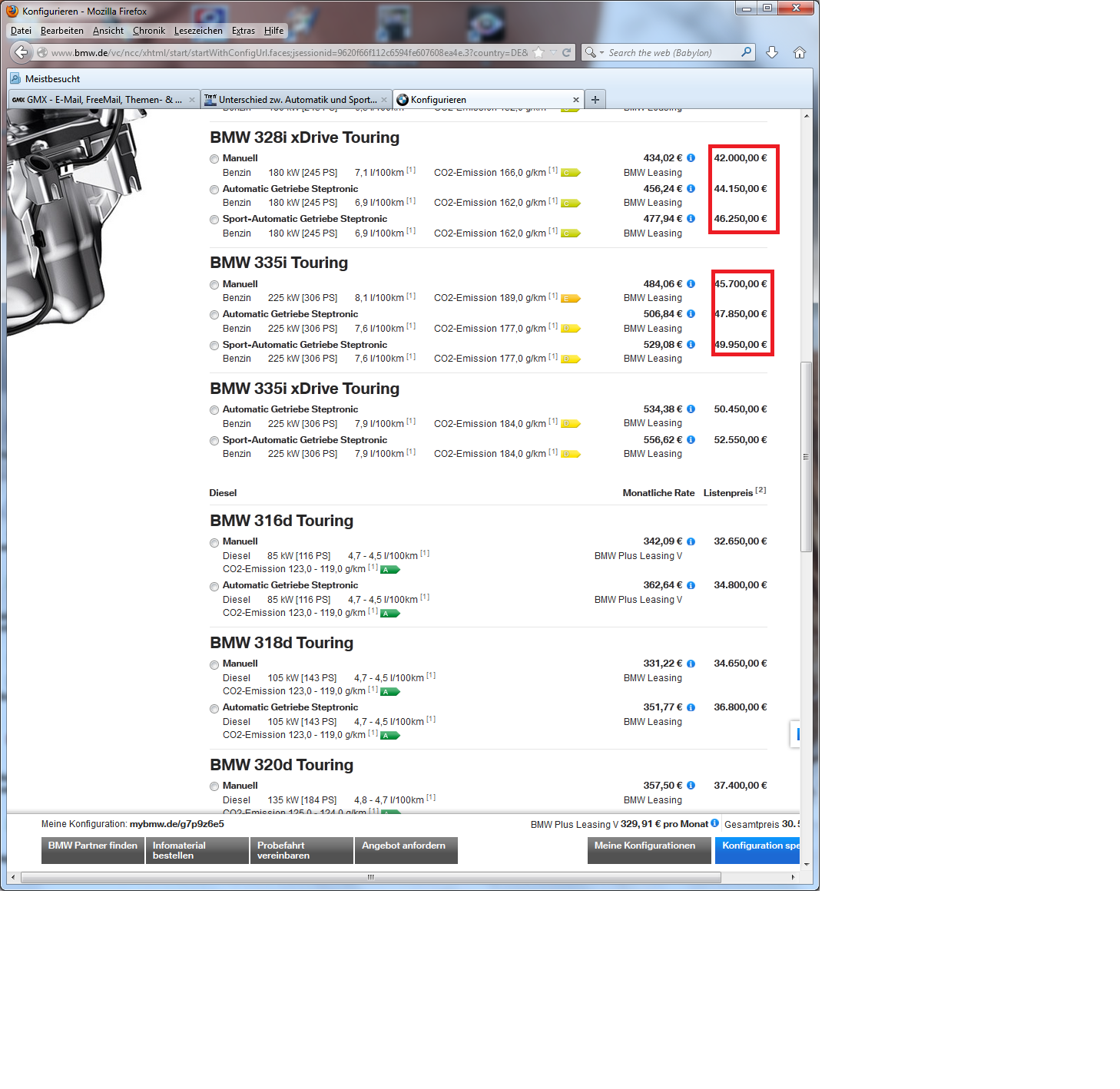This screenshot has width=1120, height=1089.
Task: Click Probefahrt vereinbaren button
Action: click(302, 850)
